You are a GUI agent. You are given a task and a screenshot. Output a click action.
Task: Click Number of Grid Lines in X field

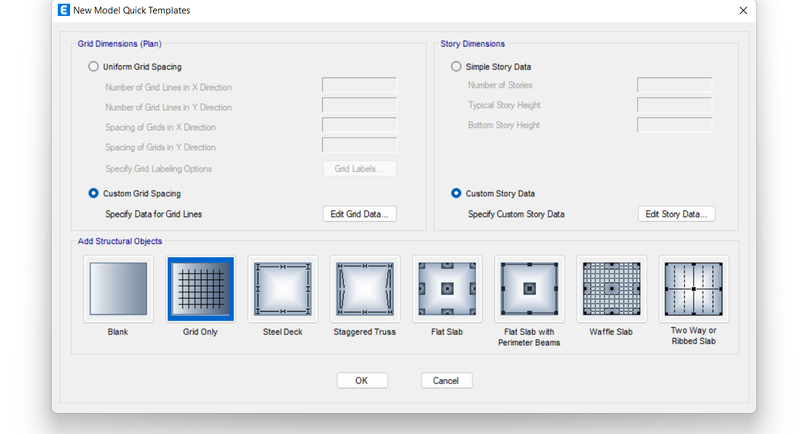tap(359, 85)
